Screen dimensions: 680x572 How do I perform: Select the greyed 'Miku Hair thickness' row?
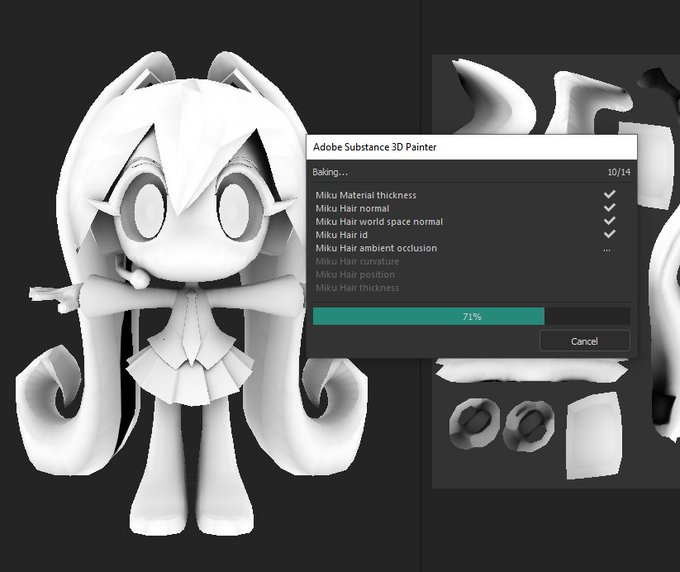pos(471,288)
